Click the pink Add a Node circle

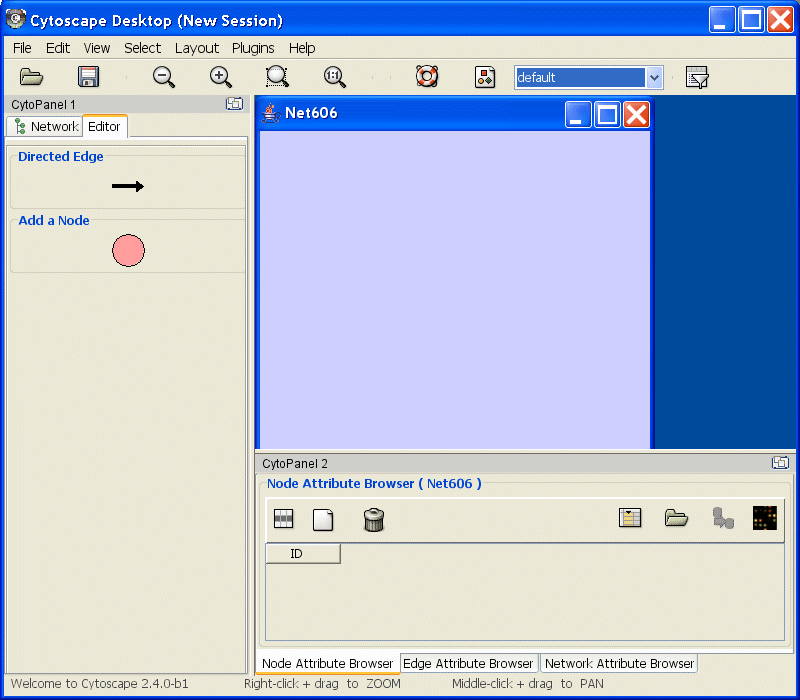pos(128,251)
